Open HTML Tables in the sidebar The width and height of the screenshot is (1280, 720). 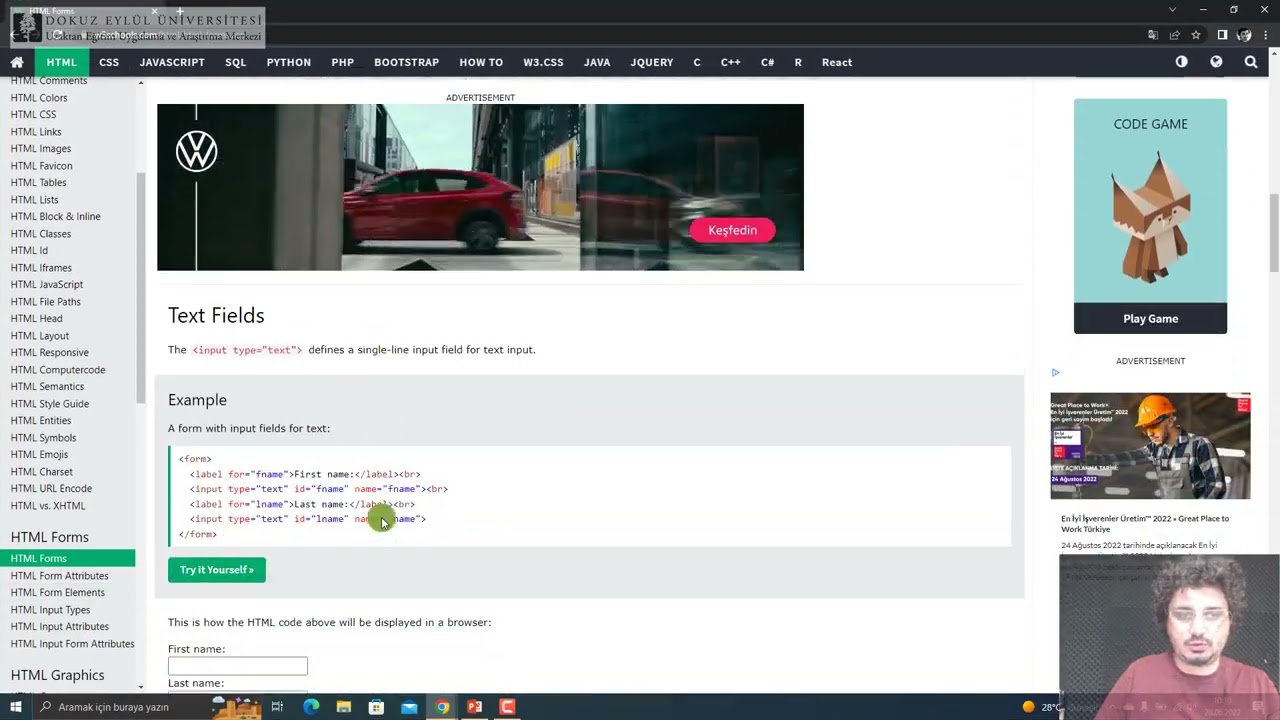pos(38,183)
